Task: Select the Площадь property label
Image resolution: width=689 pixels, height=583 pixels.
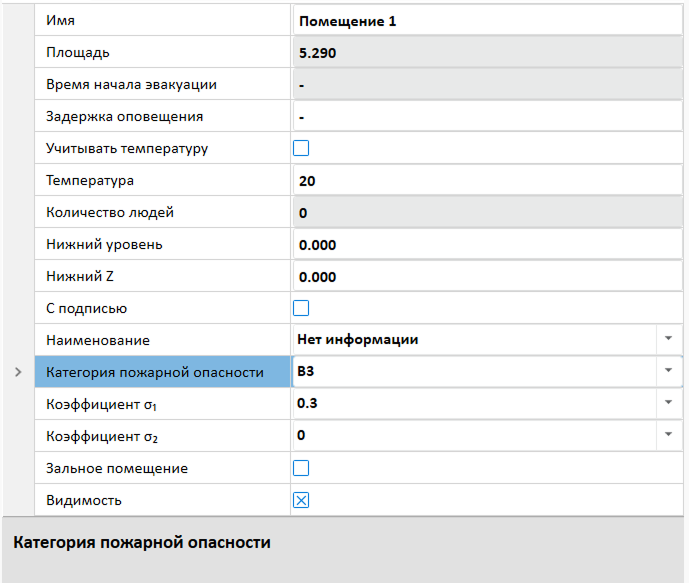Action: pos(78,53)
